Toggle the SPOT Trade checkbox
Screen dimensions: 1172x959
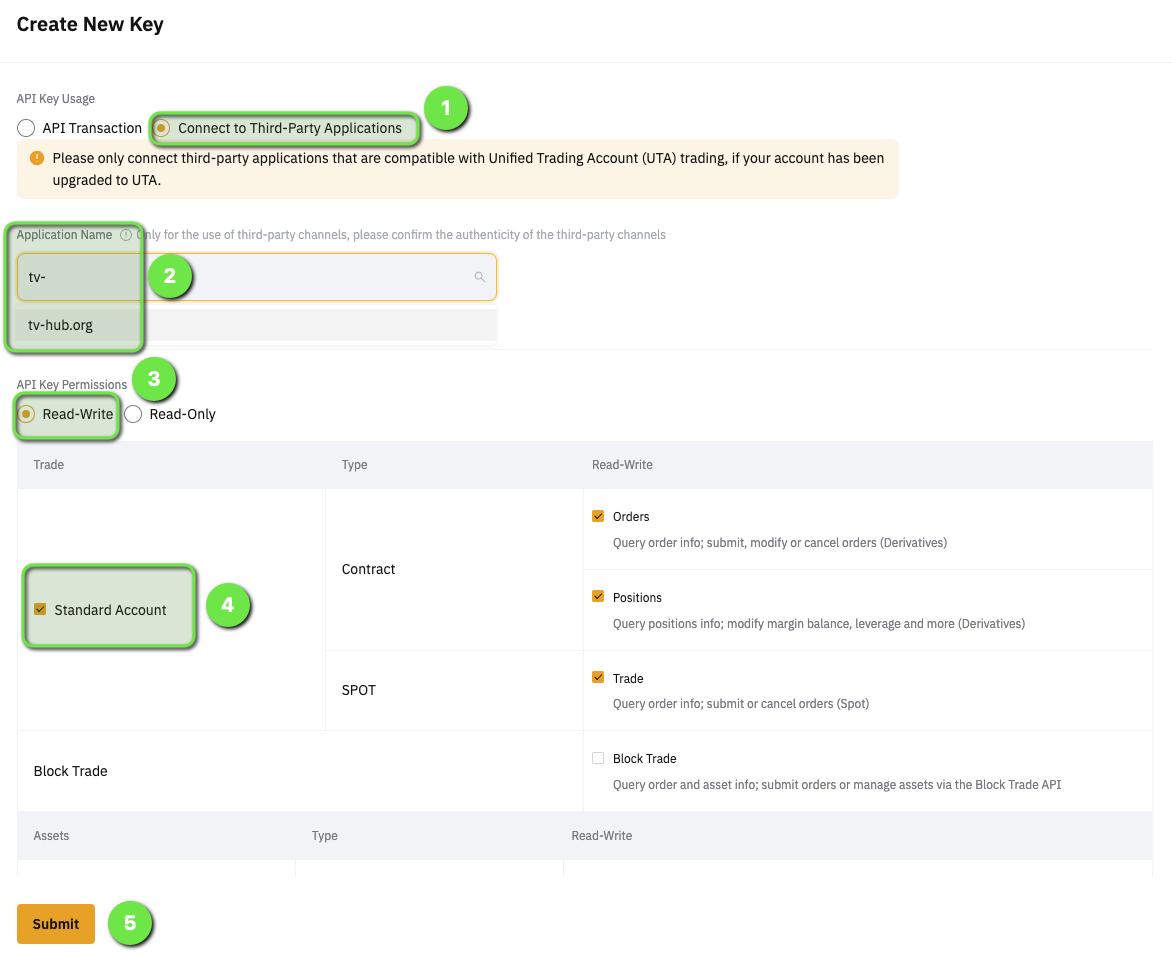(598, 677)
